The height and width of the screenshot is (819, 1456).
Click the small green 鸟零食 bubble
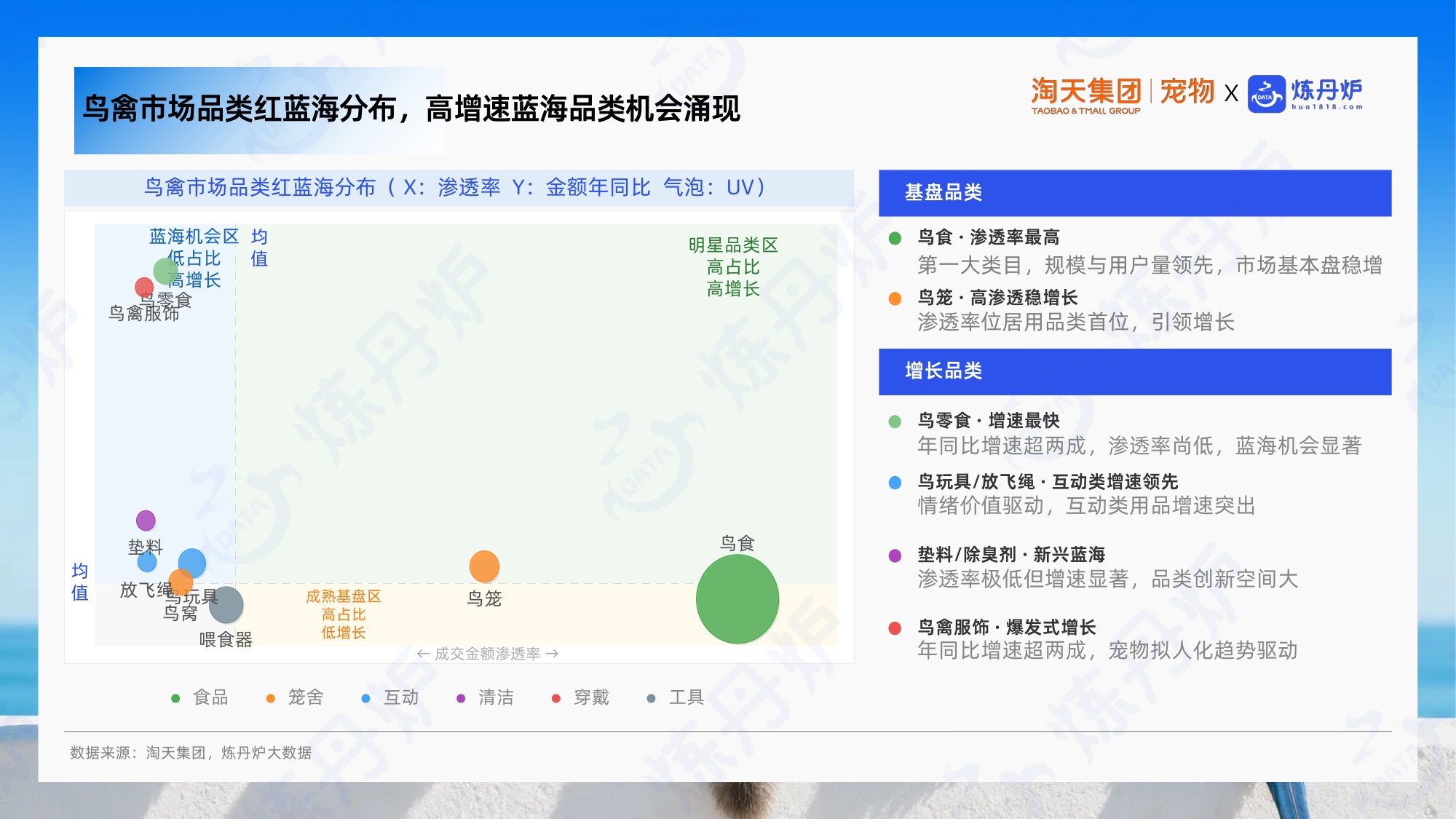166,272
